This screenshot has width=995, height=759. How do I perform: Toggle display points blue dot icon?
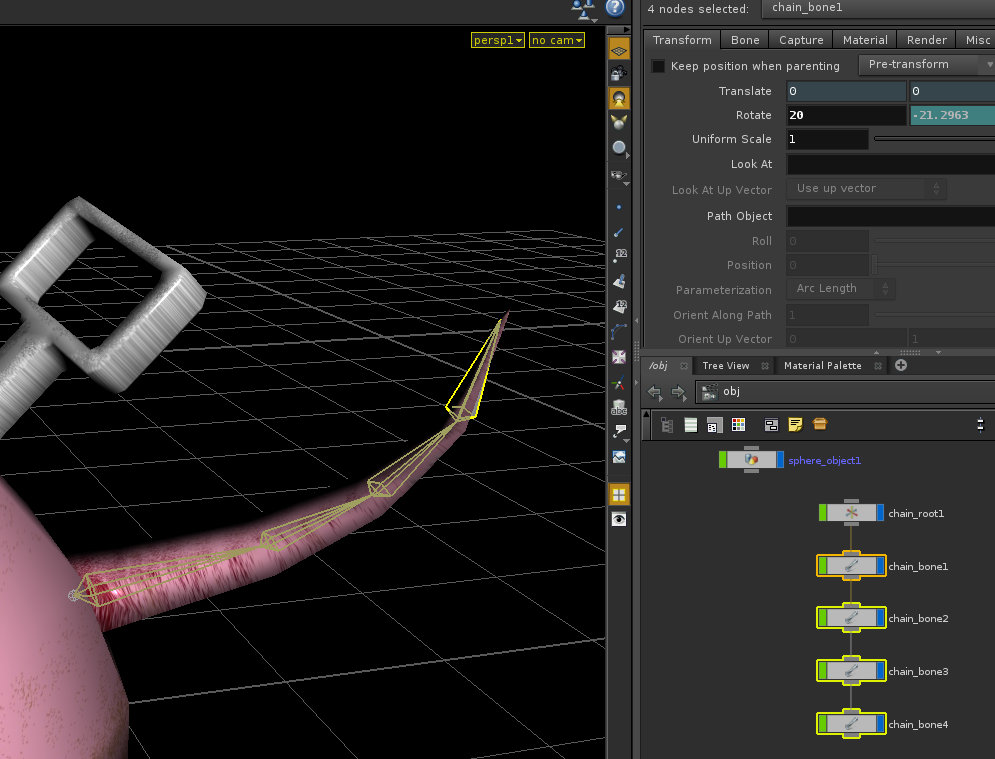pos(619,207)
